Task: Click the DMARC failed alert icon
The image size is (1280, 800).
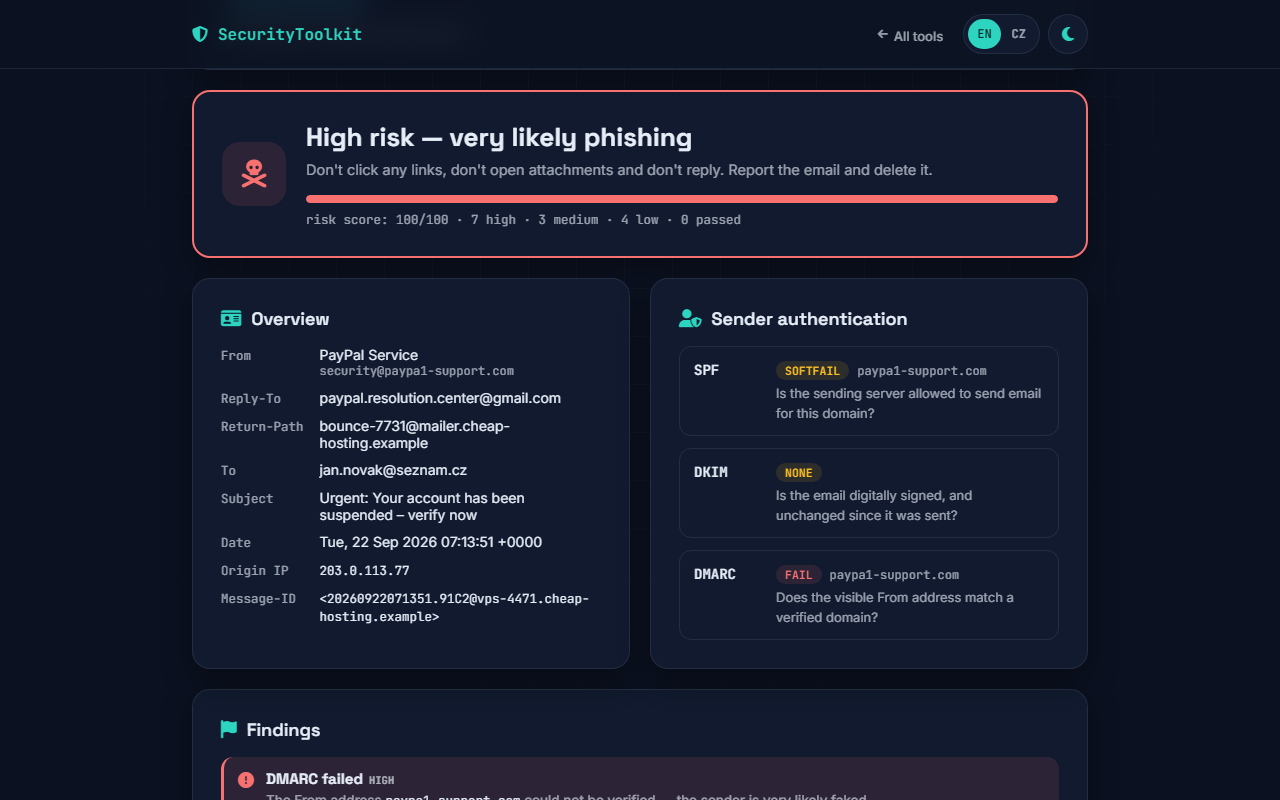Action: 246,780
